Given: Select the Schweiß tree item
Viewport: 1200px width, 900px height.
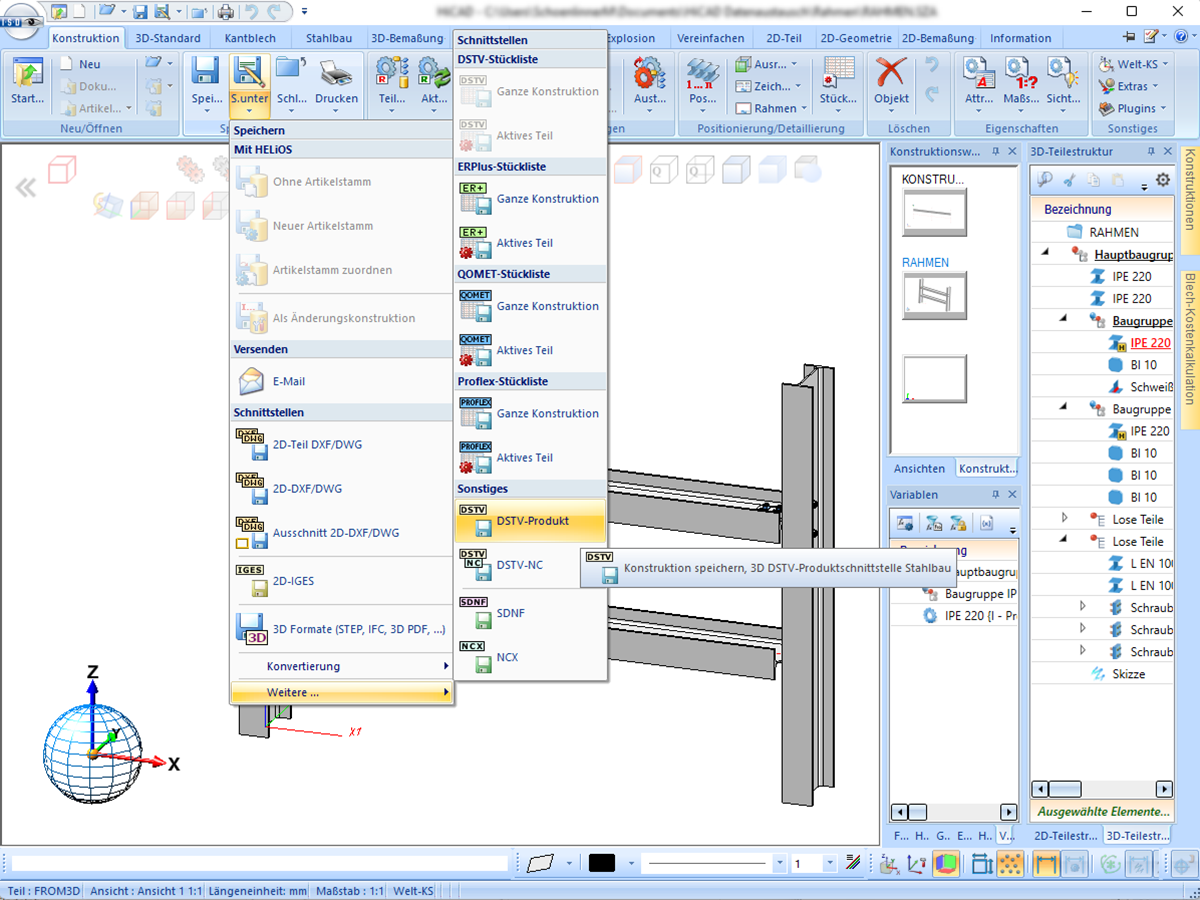Looking at the screenshot, I should click(1150, 387).
